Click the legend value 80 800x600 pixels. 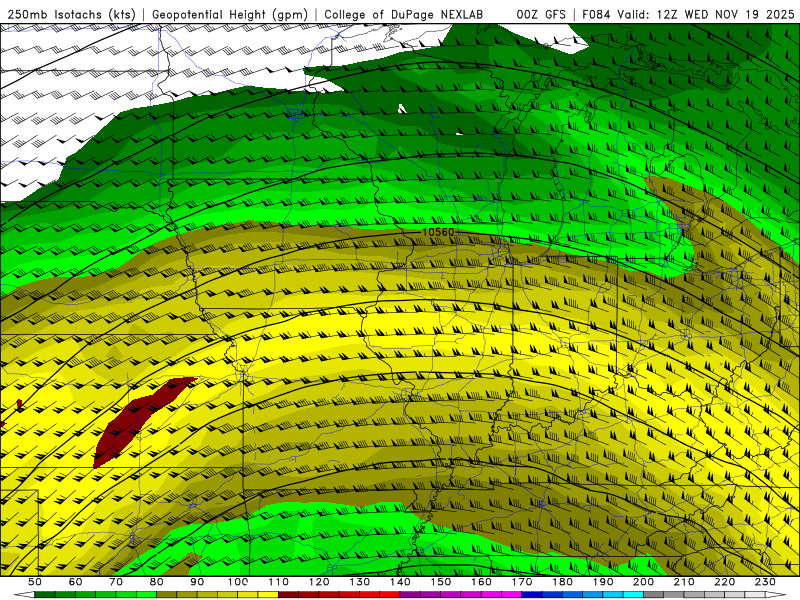click(157, 582)
